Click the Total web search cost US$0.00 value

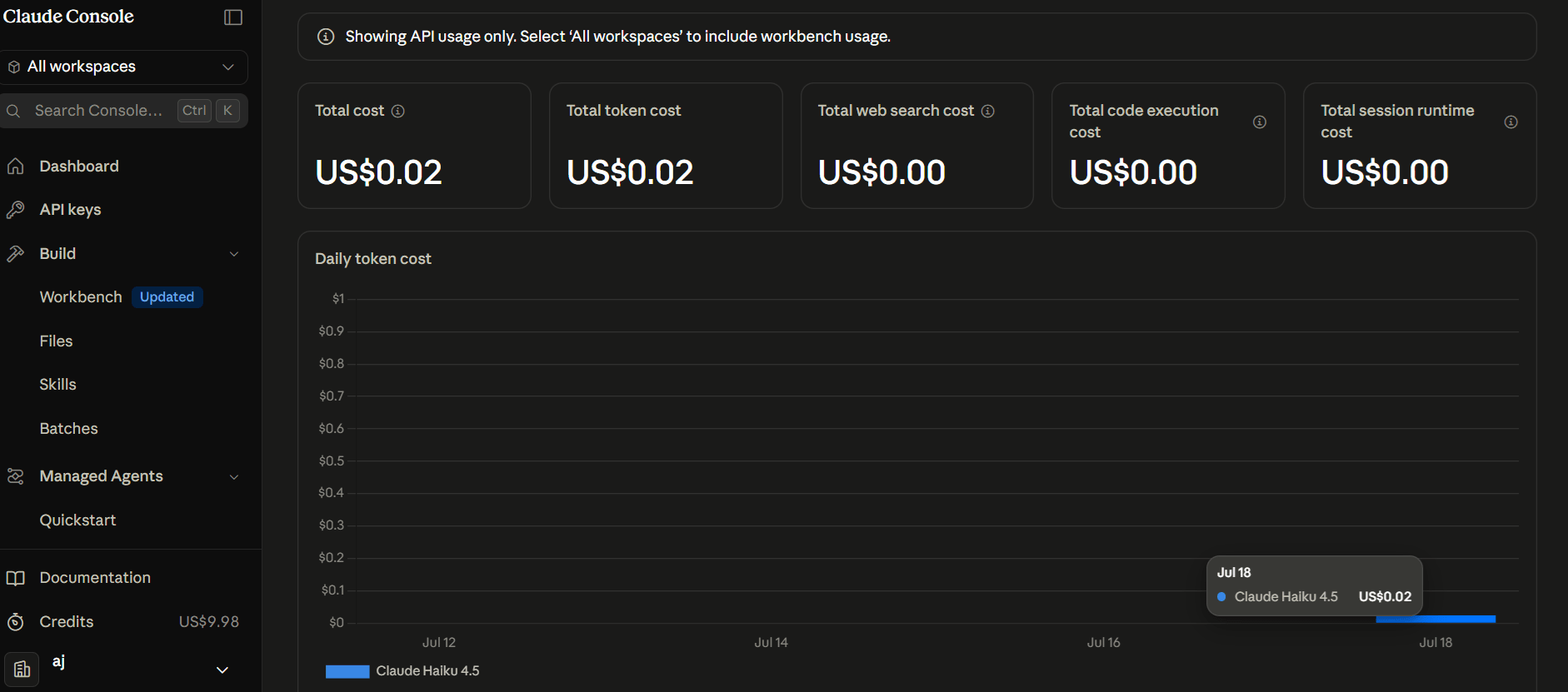(x=881, y=172)
